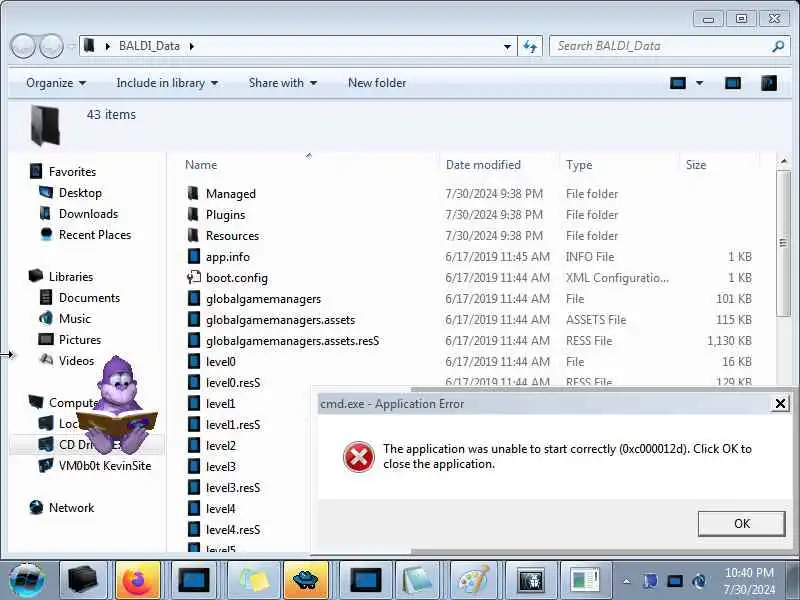Open Network in the navigation pane
800x600 pixels.
tap(71, 508)
